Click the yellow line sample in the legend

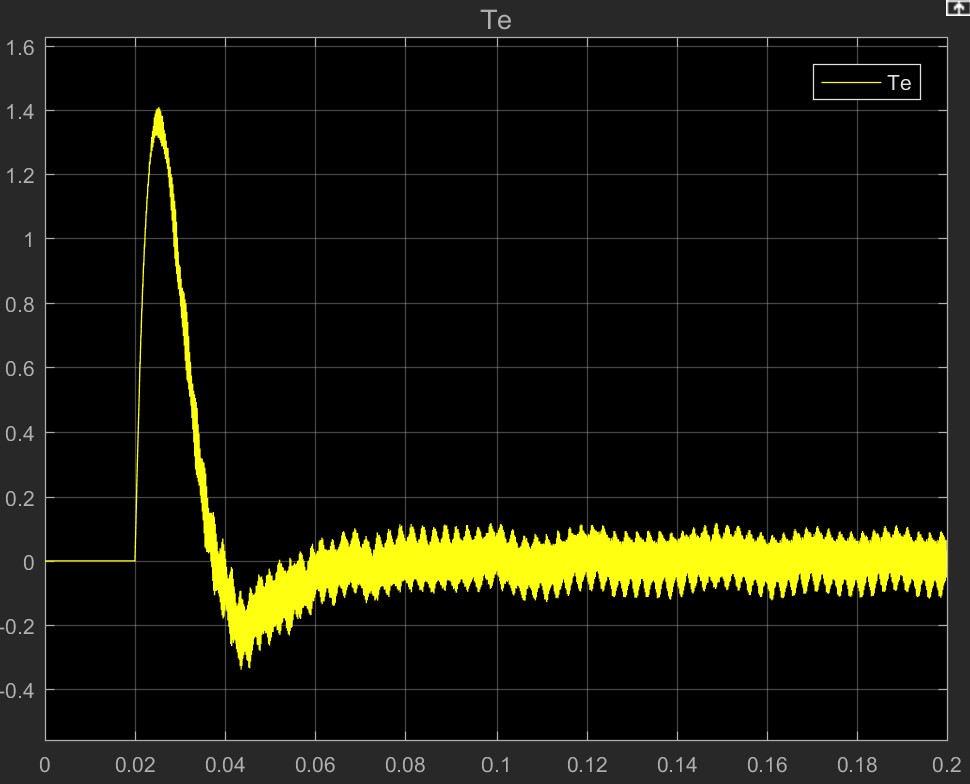coord(851,82)
